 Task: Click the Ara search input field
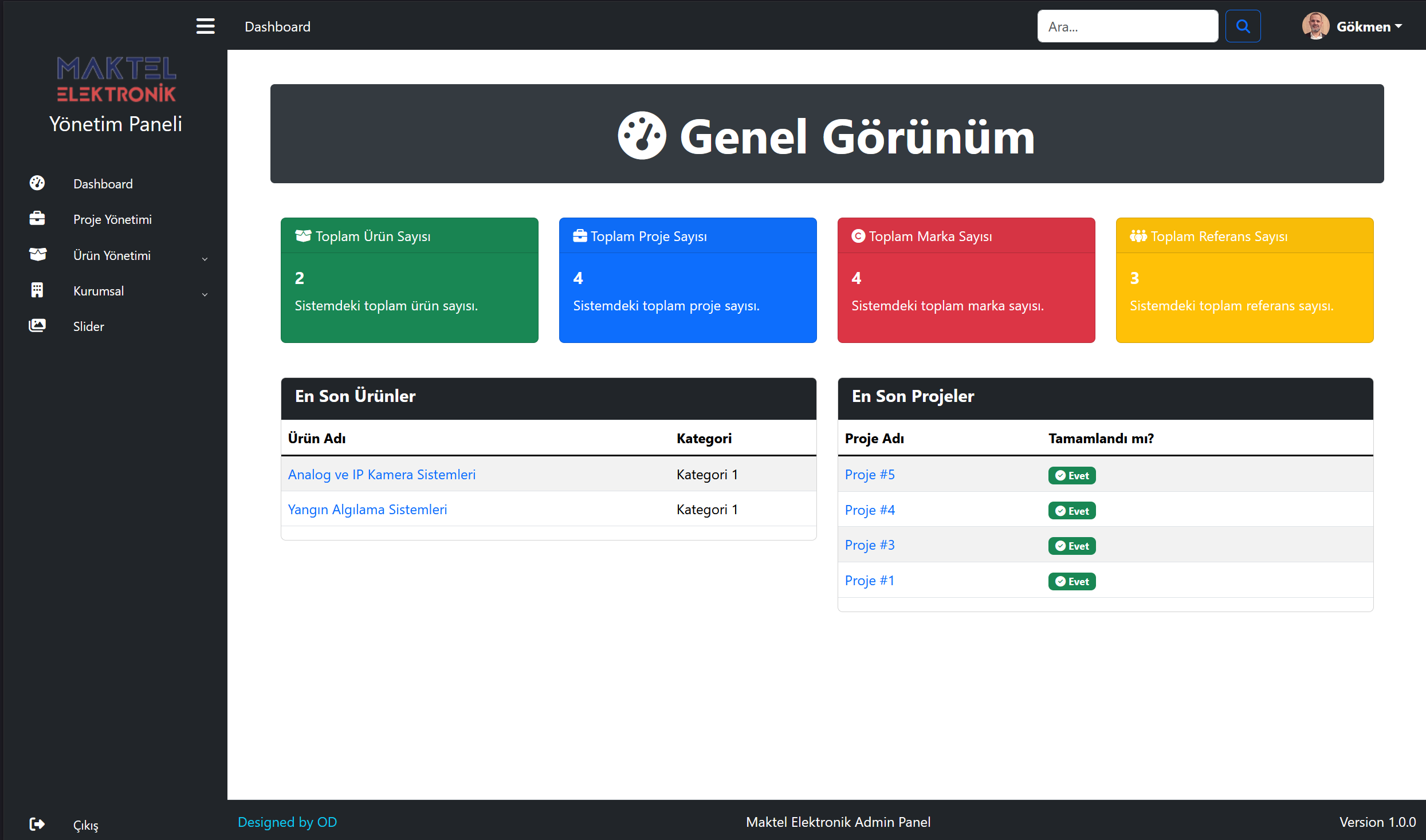(x=1127, y=26)
